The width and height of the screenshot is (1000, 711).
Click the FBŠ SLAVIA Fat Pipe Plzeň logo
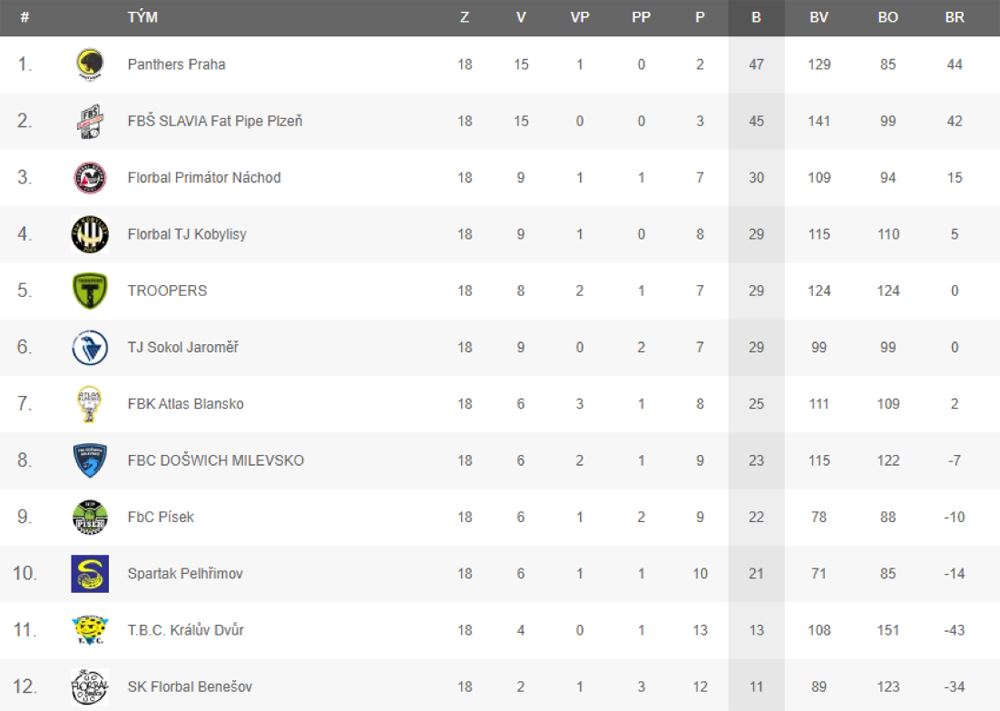[x=90, y=121]
